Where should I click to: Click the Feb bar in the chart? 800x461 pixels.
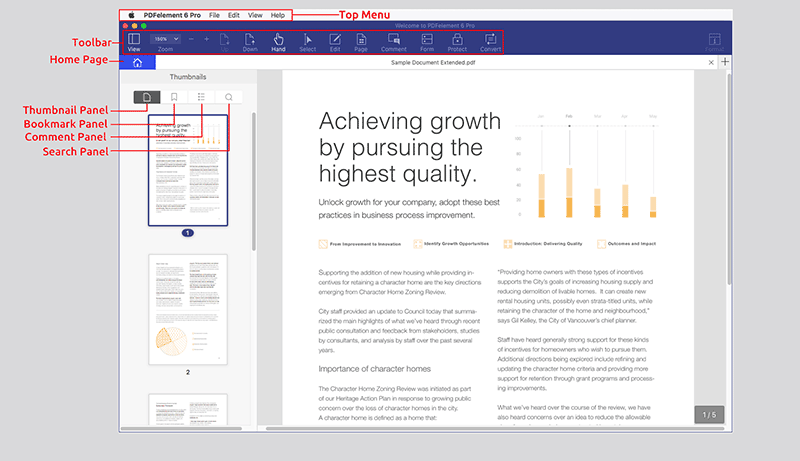569,193
